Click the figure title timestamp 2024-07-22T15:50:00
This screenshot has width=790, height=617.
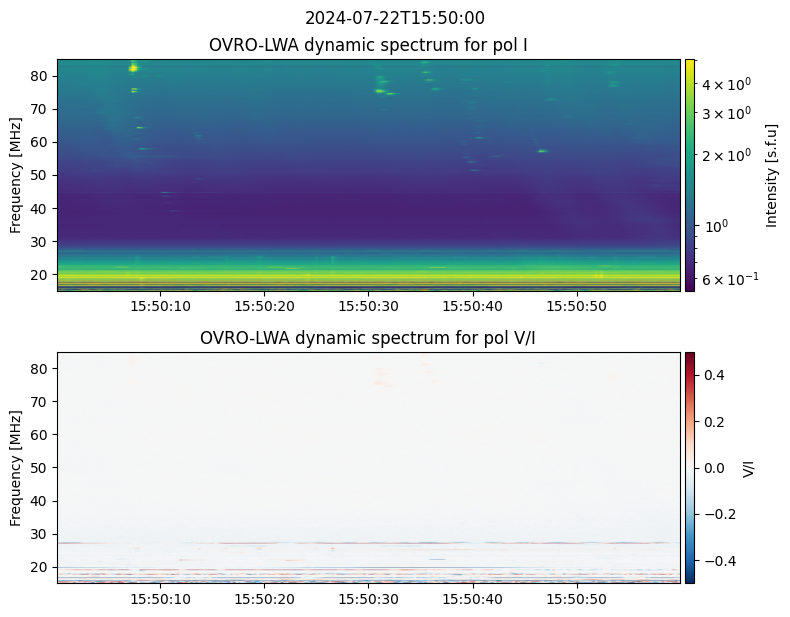(394, 18)
